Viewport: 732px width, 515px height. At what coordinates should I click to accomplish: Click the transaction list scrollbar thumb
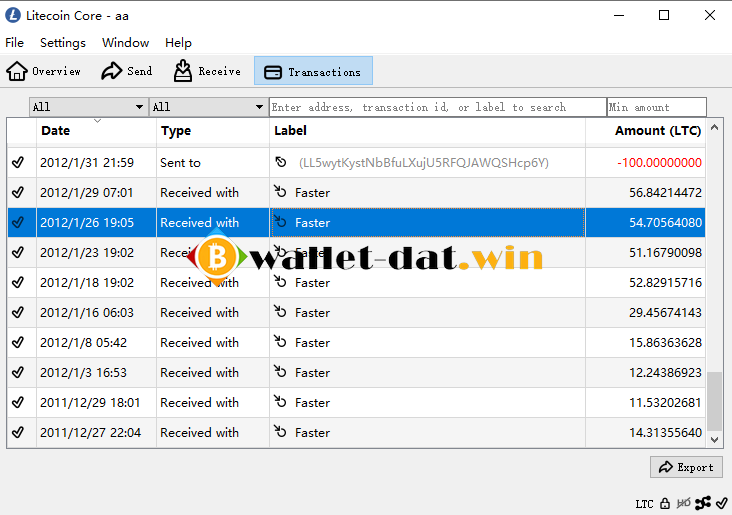tap(714, 401)
